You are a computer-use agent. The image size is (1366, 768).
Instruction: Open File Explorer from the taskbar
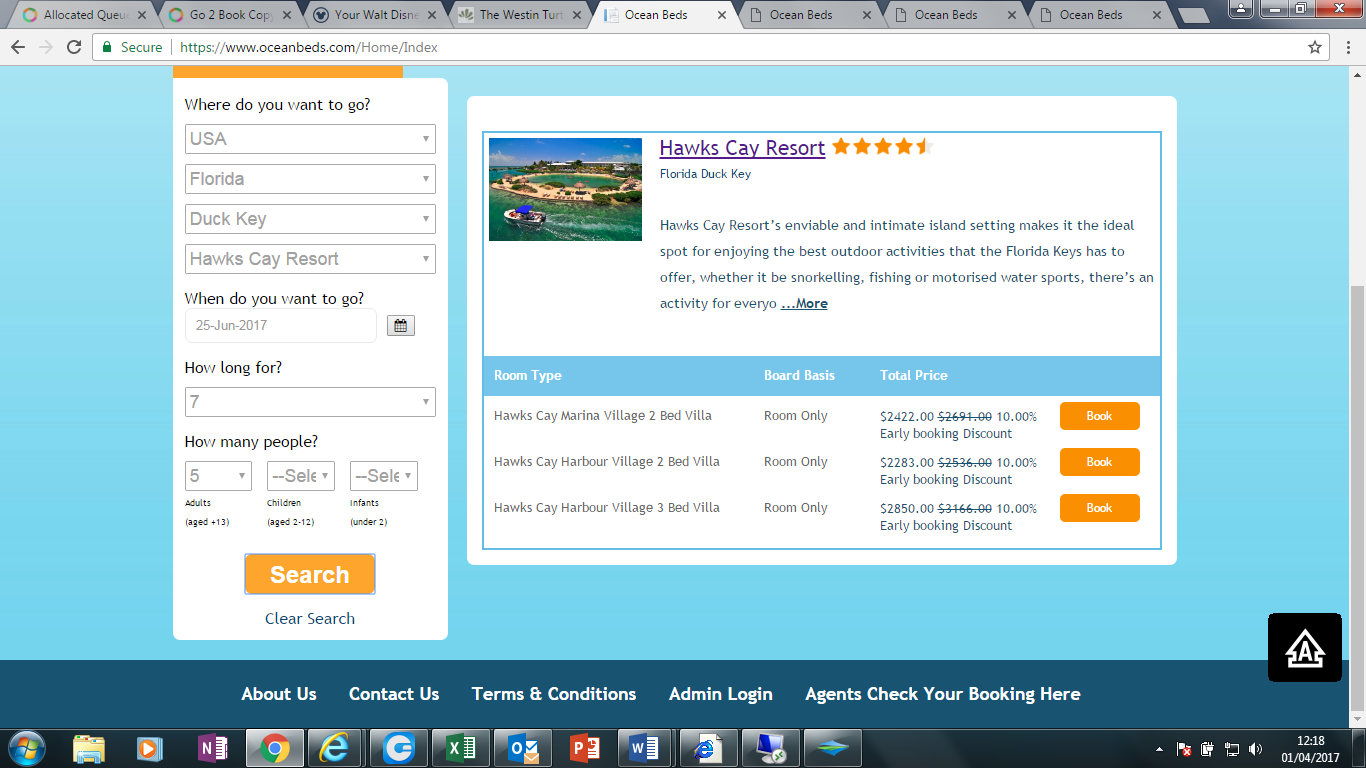(x=89, y=748)
